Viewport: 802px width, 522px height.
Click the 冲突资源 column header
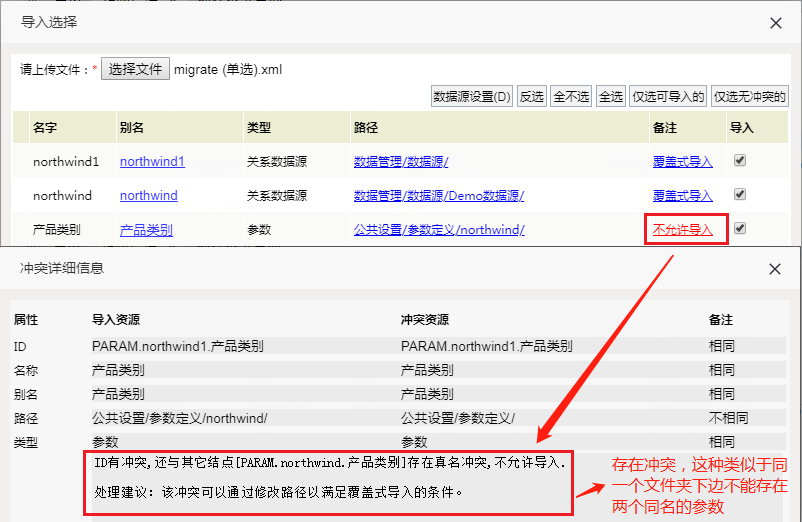tap(425, 320)
